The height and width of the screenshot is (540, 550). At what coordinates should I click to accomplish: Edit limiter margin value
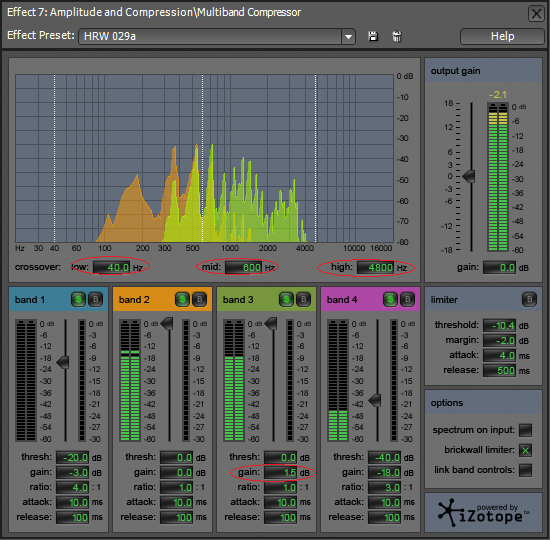[x=499, y=340]
